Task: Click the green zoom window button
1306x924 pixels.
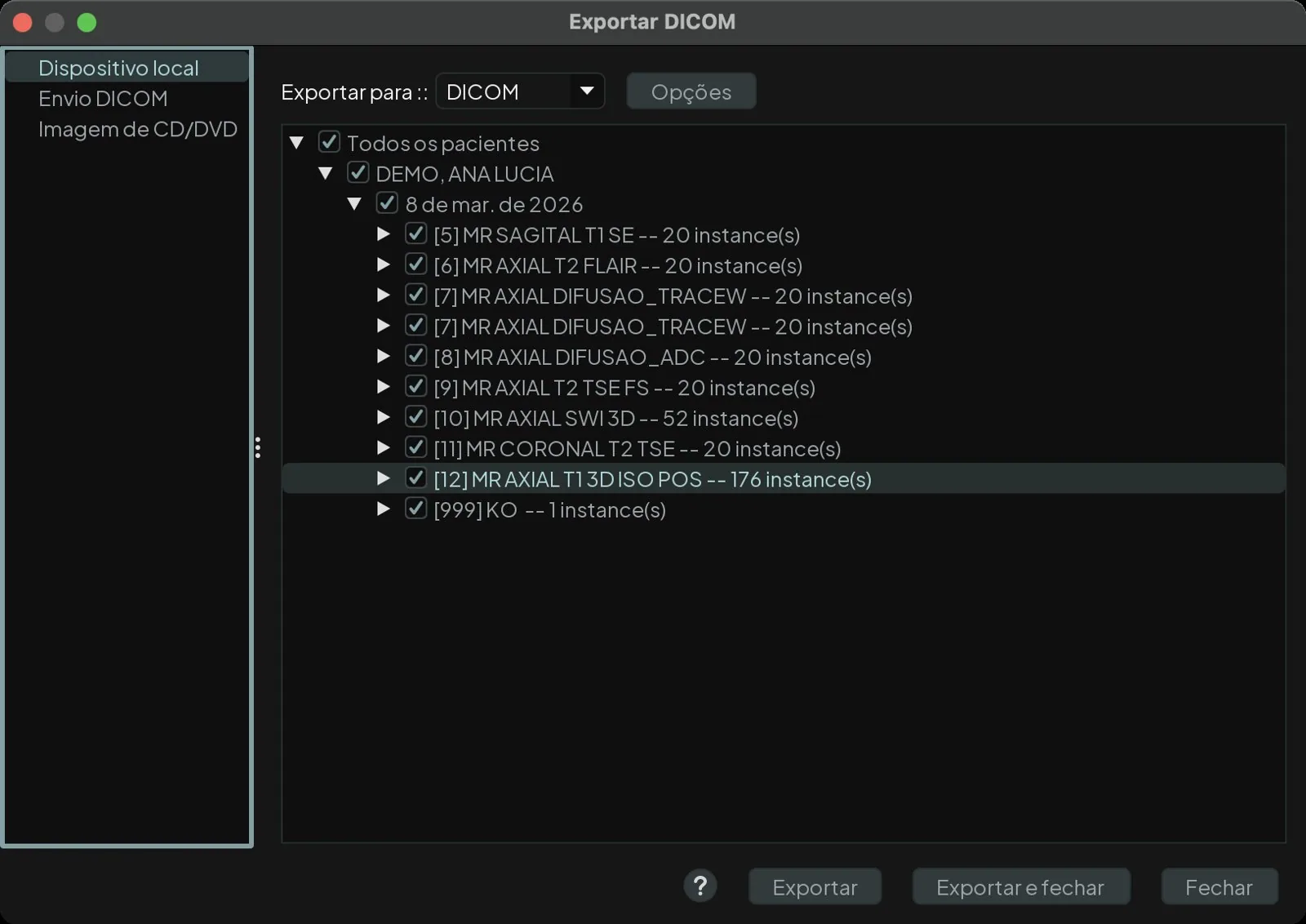Action: (87, 23)
